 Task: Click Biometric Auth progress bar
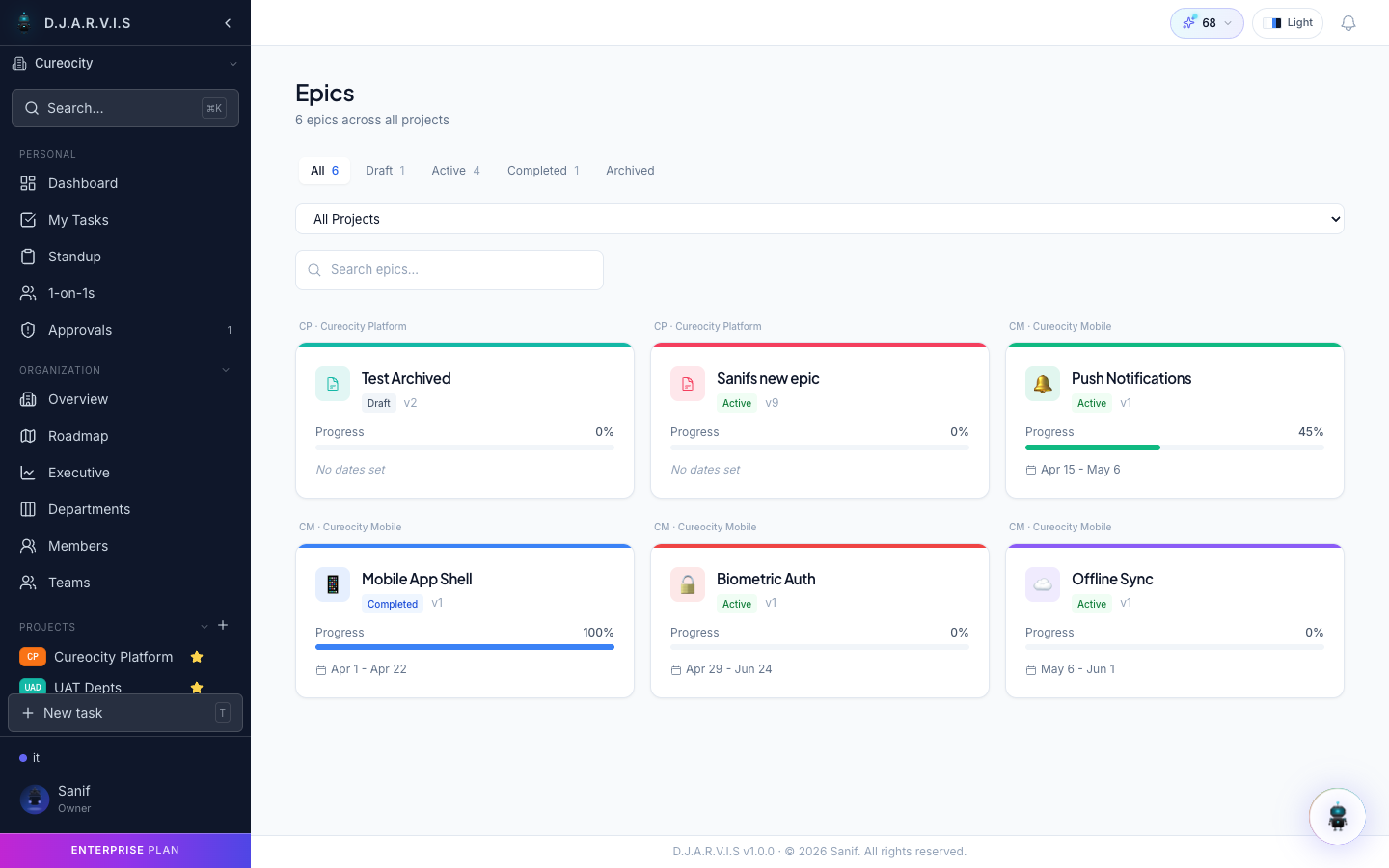coord(820,647)
